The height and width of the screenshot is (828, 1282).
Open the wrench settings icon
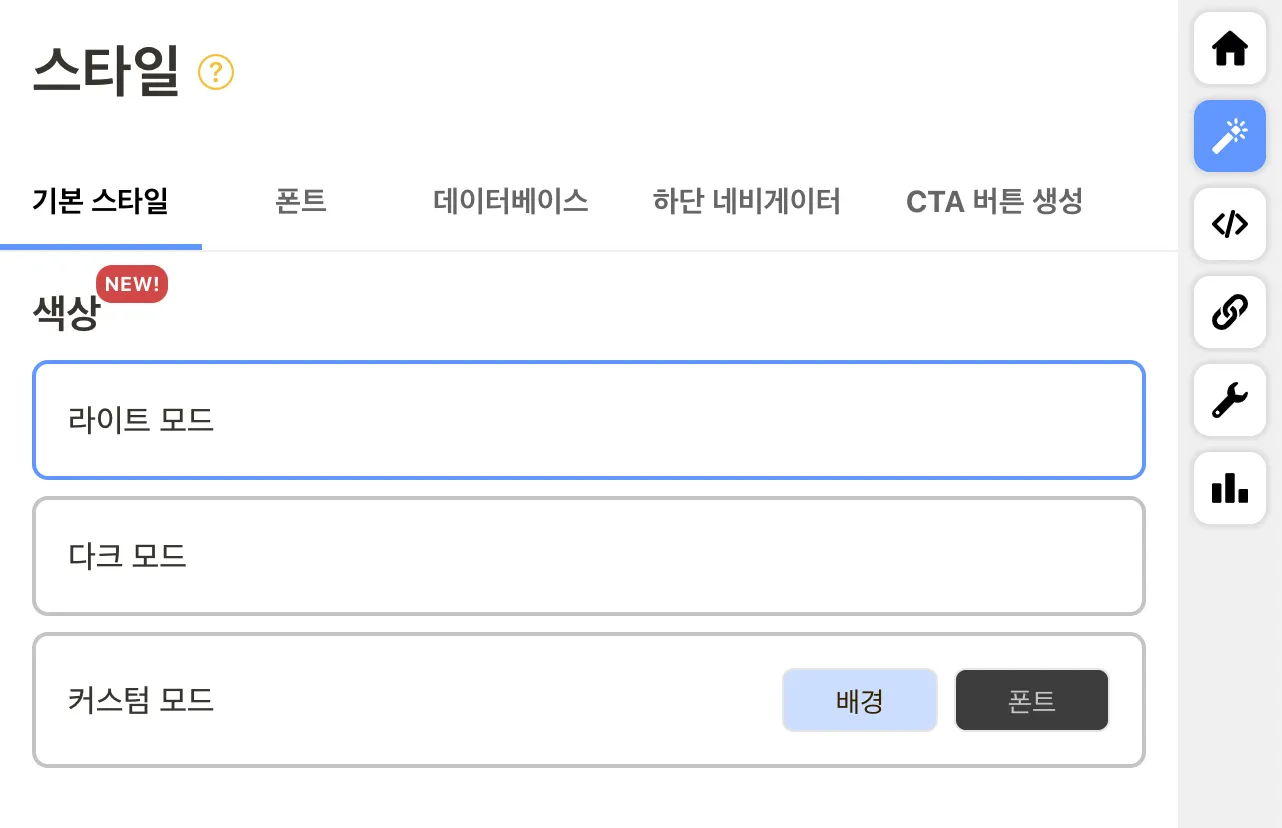click(x=1229, y=401)
